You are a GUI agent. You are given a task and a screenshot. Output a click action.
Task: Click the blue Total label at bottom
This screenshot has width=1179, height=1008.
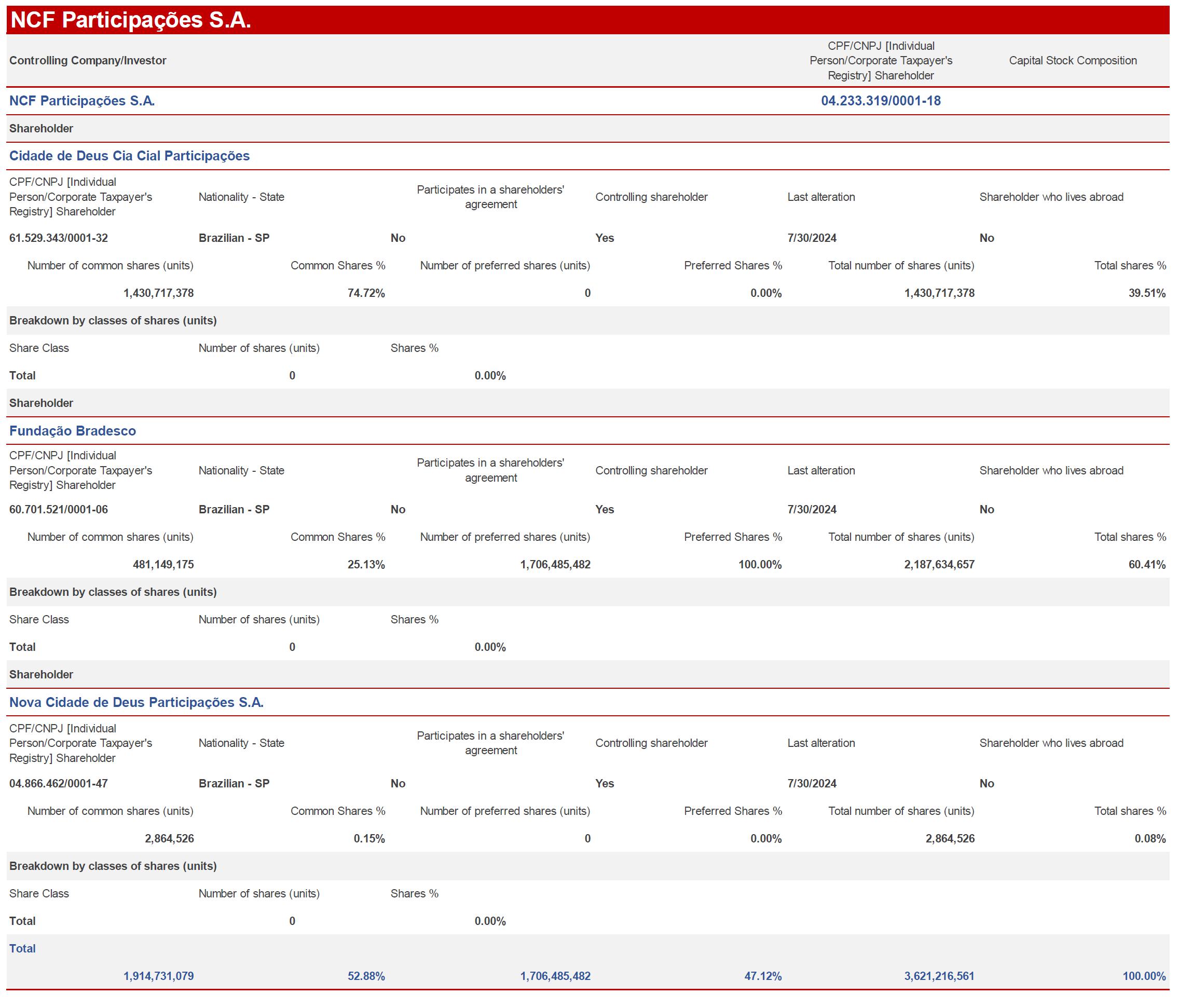[x=22, y=948]
